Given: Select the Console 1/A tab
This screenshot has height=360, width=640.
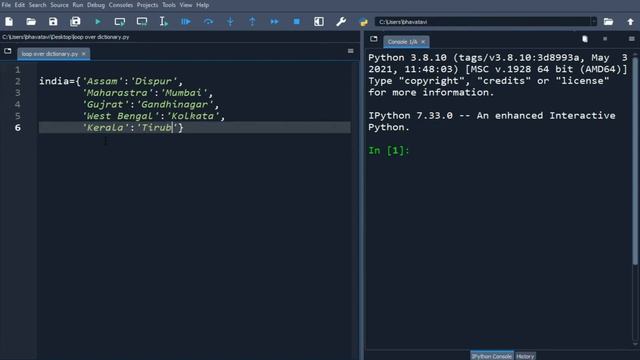Looking at the screenshot, I should (x=402, y=42).
